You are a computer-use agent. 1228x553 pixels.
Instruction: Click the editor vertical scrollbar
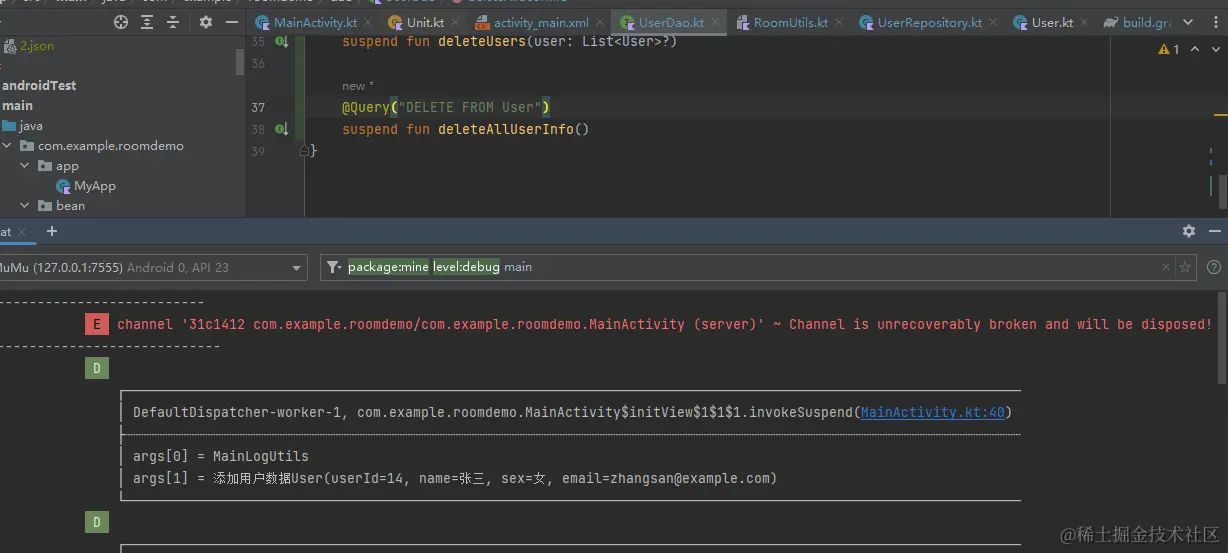tap(1223, 191)
